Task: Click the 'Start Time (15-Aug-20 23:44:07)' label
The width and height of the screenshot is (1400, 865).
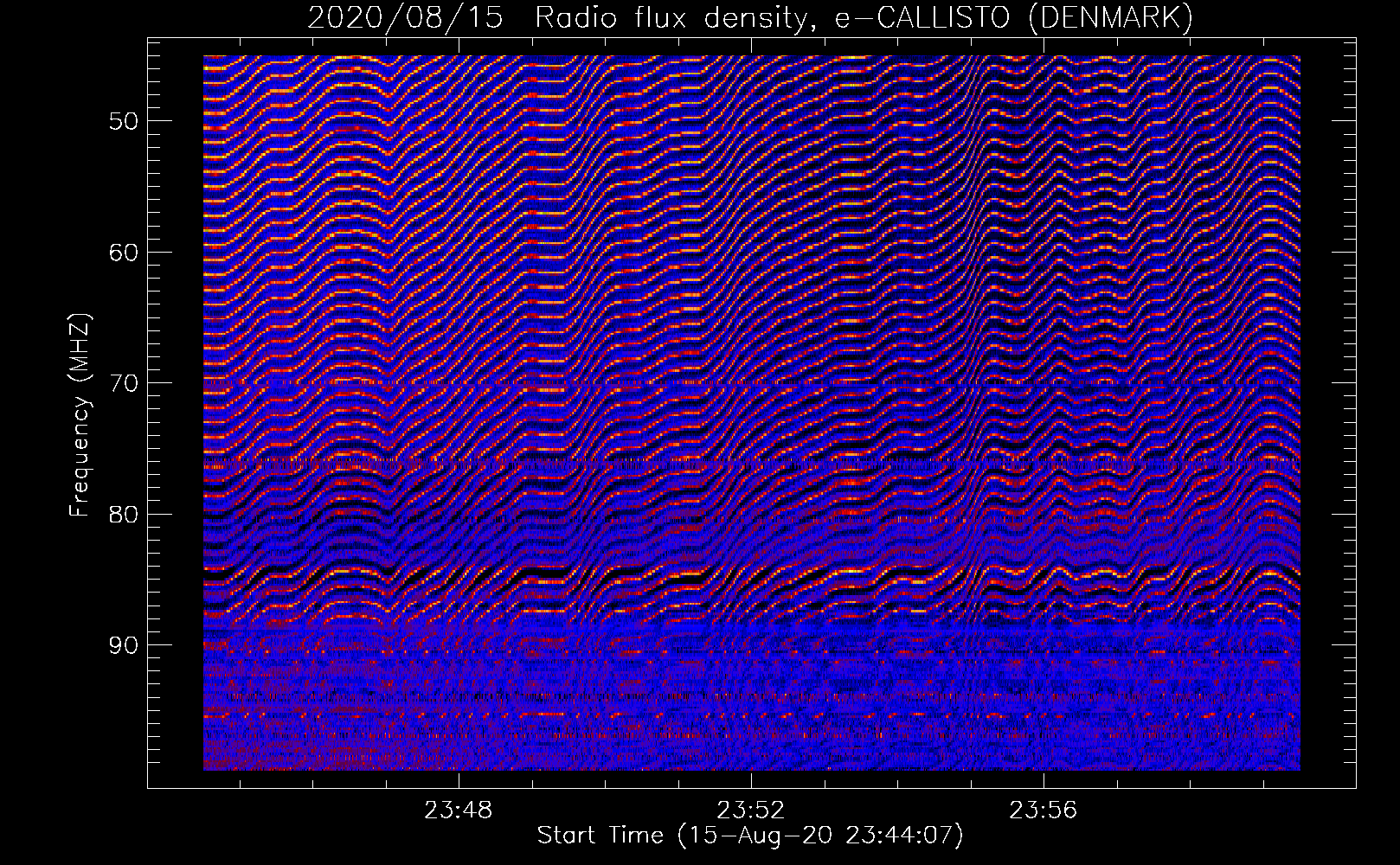Action: click(x=750, y=836)
